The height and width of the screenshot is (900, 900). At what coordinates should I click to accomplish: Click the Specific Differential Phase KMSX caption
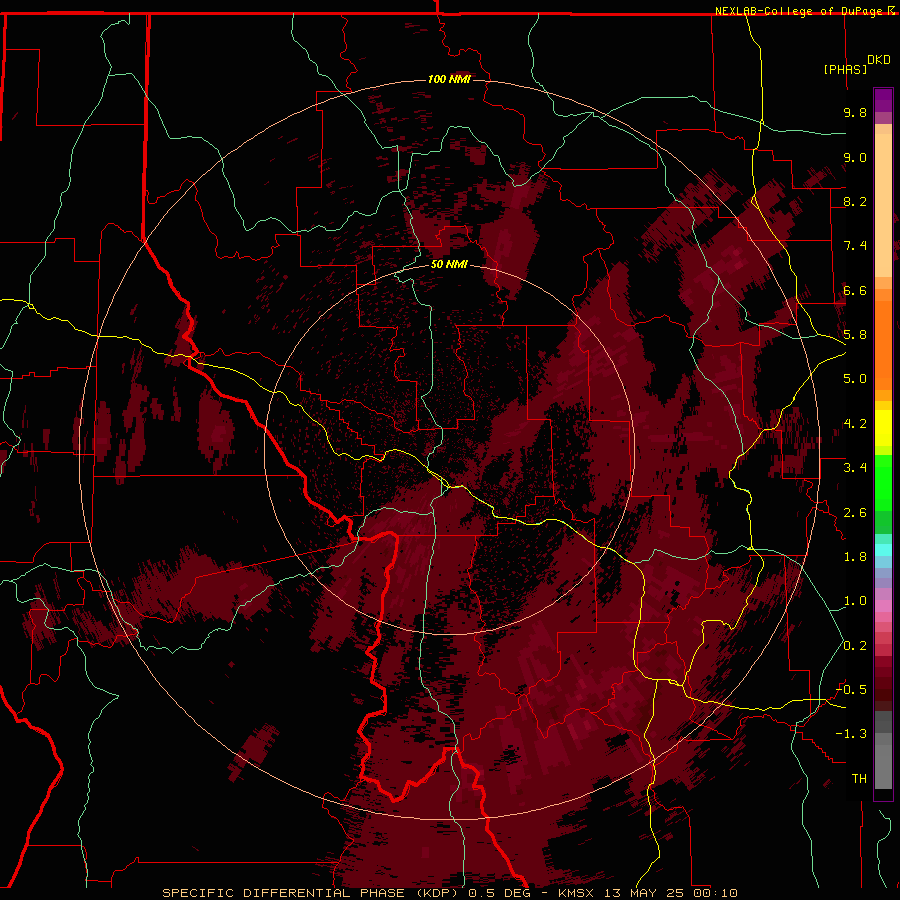point(449,893)
